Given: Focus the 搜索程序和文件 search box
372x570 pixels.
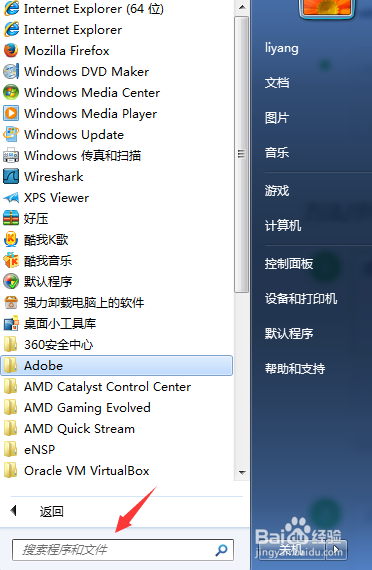Looking at the screenshot, I should [123, 550].
